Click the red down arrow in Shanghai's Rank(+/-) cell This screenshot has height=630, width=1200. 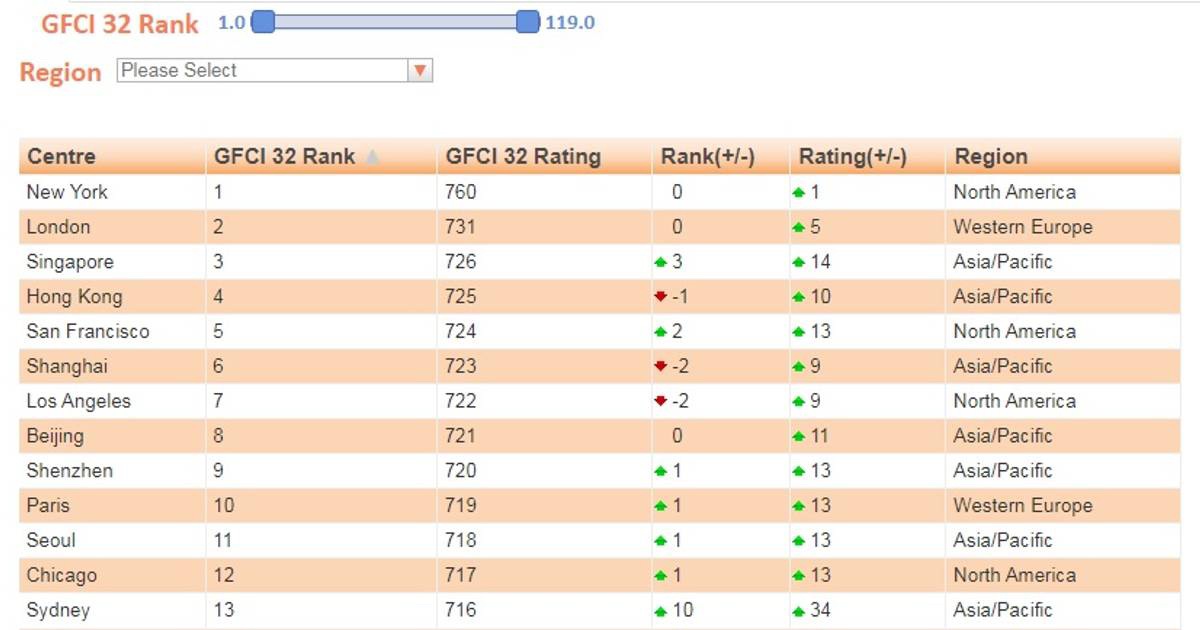pyautogui.click(x=660, y=367)
